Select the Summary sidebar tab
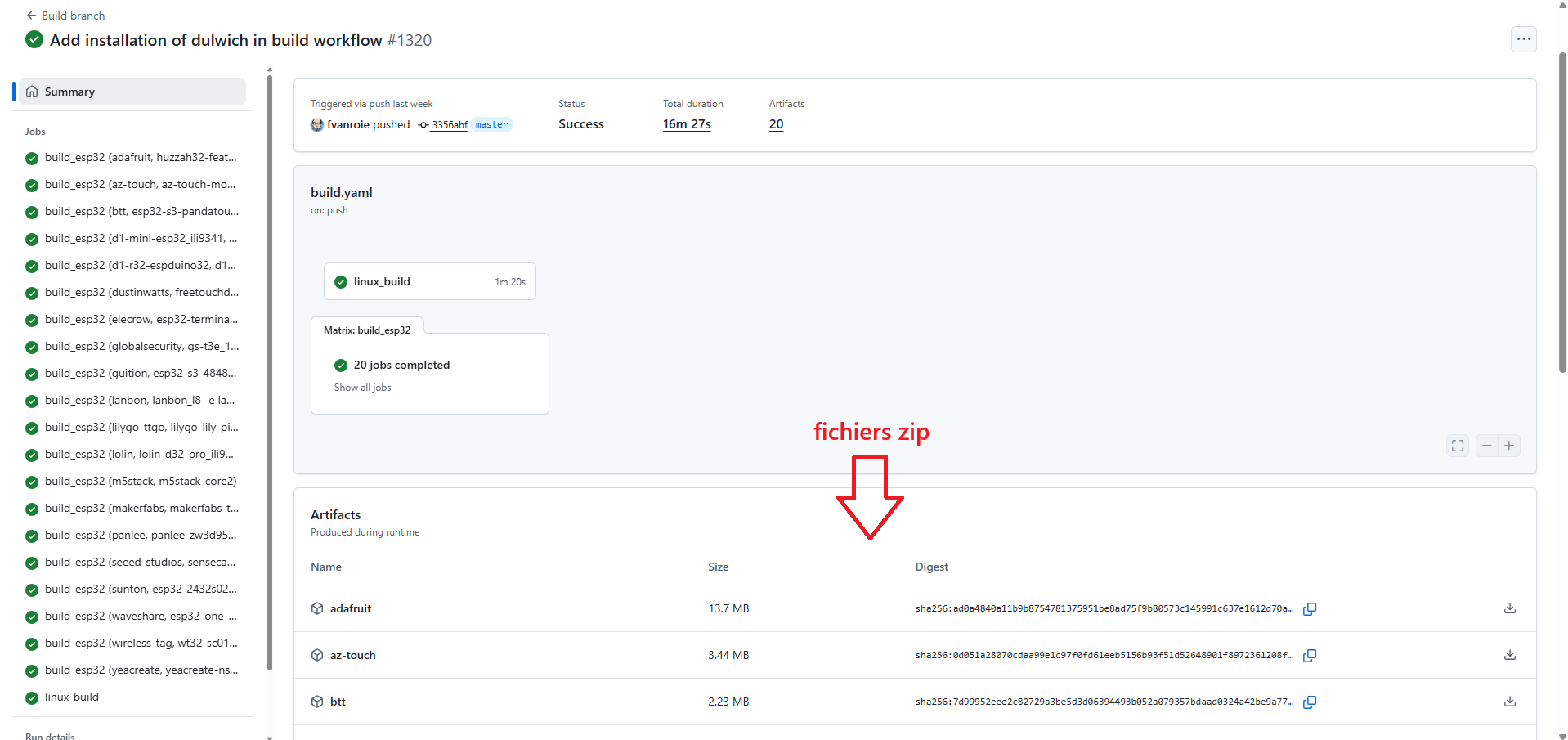This screenshot has width=1568, height=740. (131, 92)
